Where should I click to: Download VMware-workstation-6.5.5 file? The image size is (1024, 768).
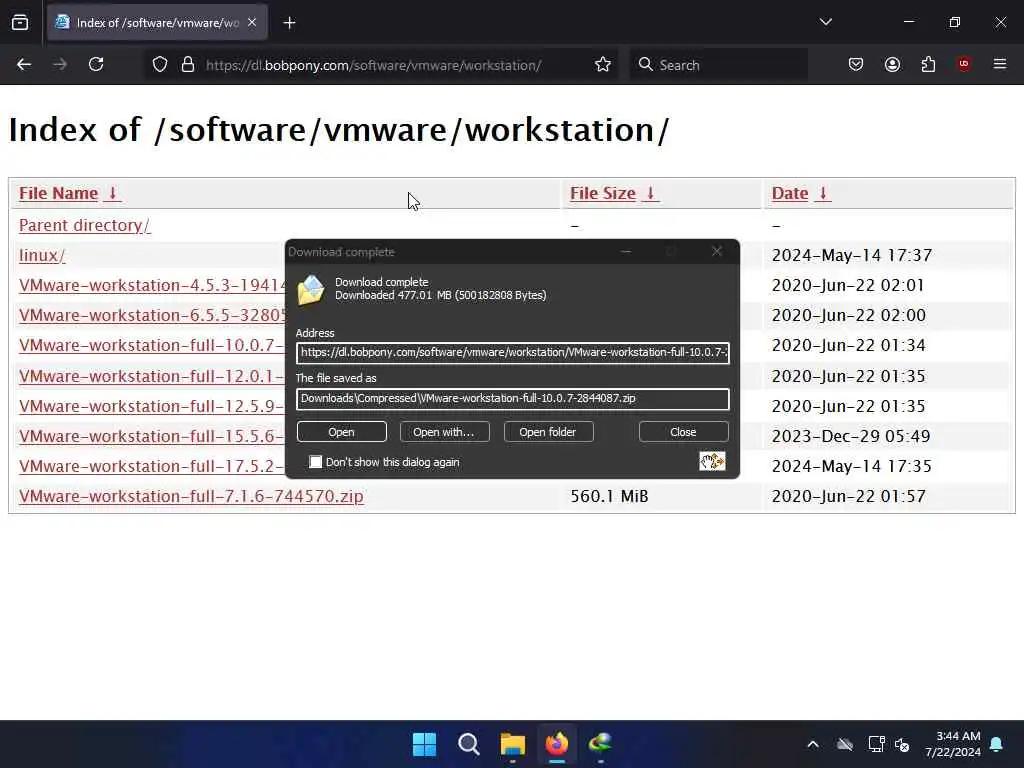[x=152, y=315]
